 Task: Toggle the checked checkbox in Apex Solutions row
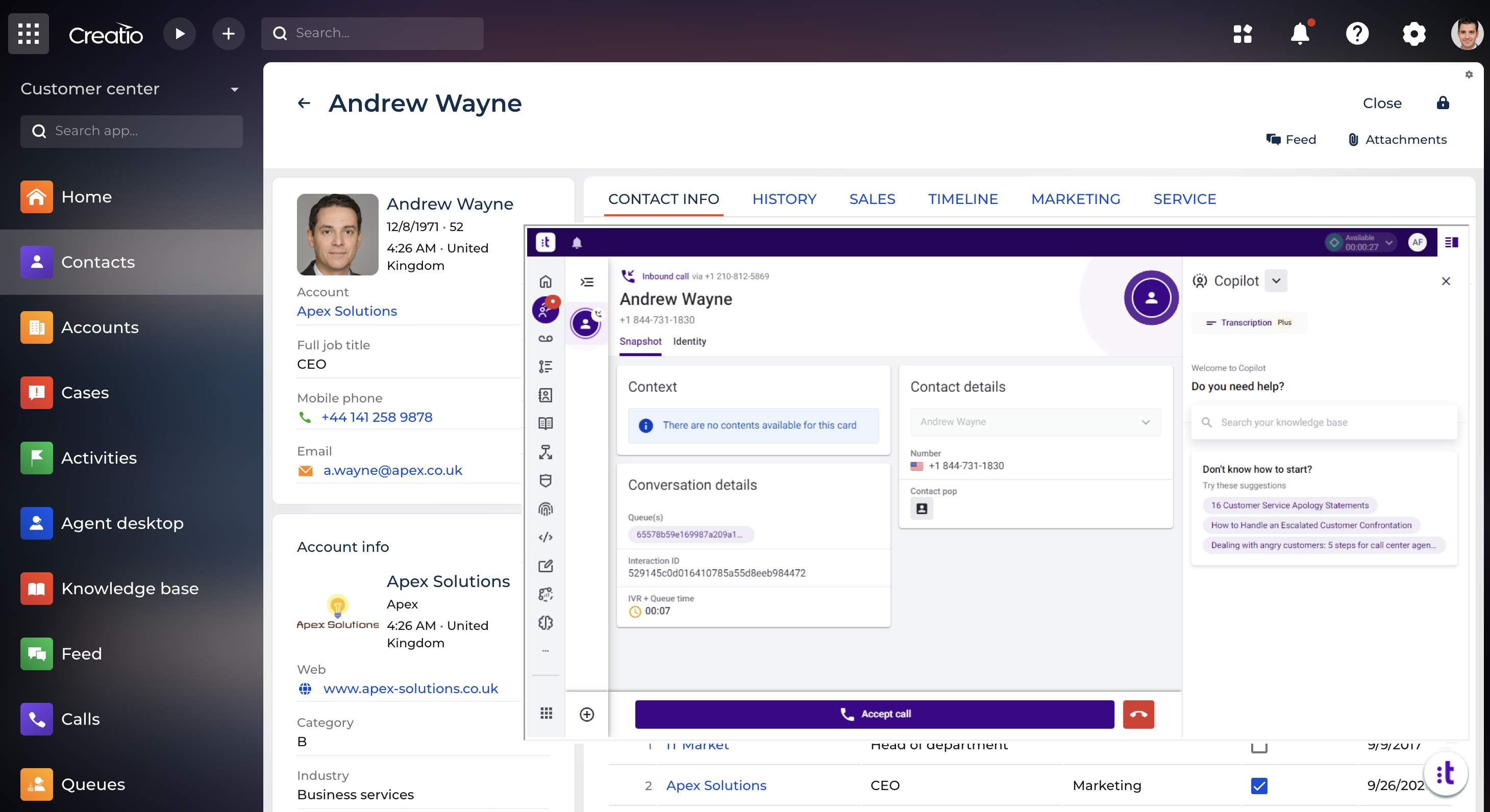click(1259, 786)
